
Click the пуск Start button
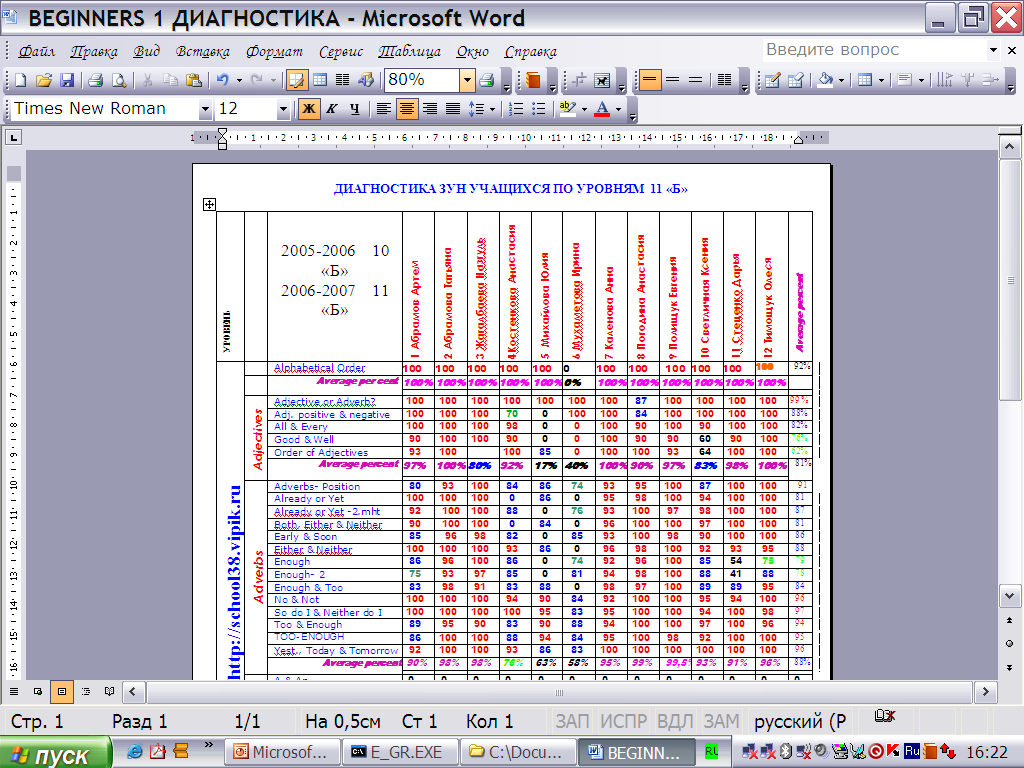tap(55, 753)
